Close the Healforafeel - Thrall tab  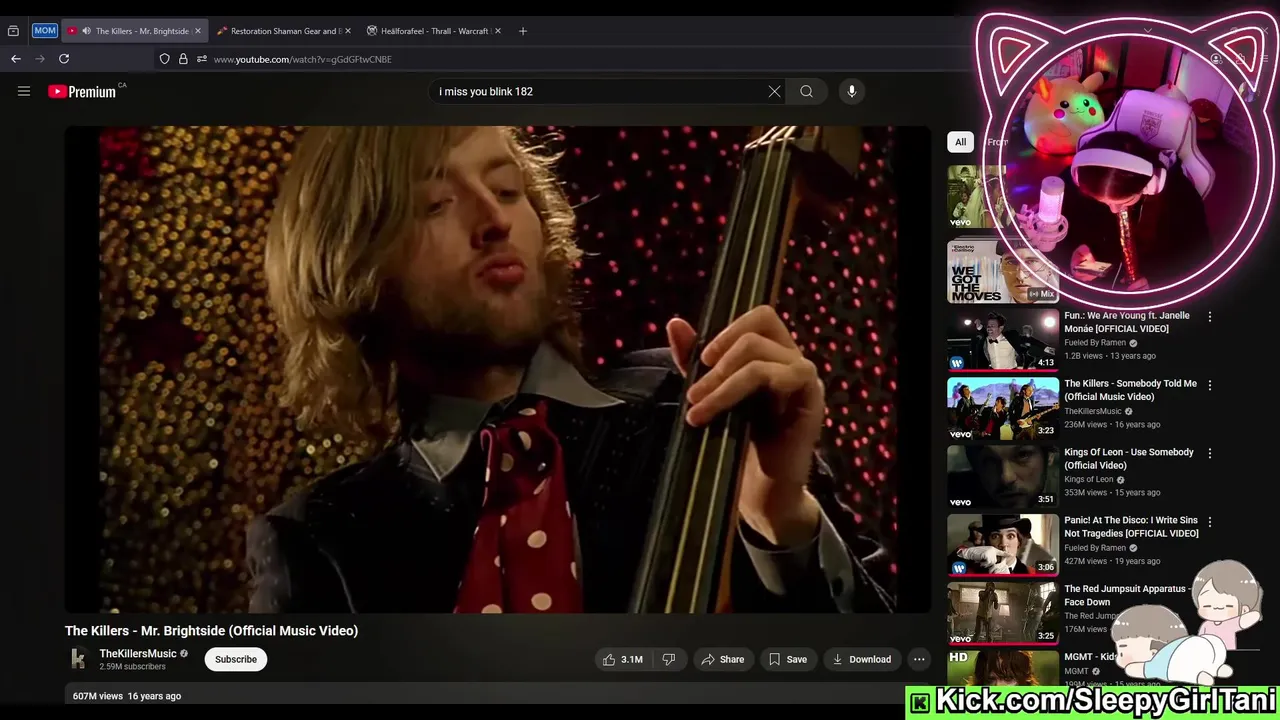[497, 31]
